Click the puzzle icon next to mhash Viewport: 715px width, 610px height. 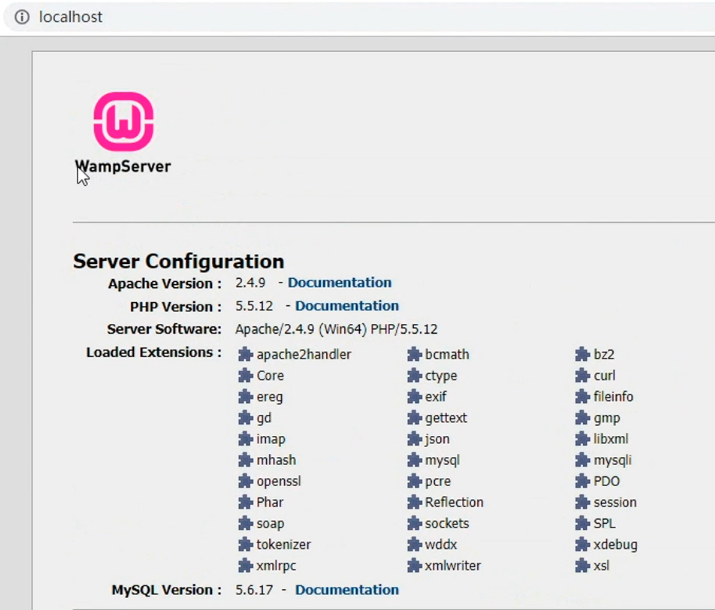click(245, 460)
